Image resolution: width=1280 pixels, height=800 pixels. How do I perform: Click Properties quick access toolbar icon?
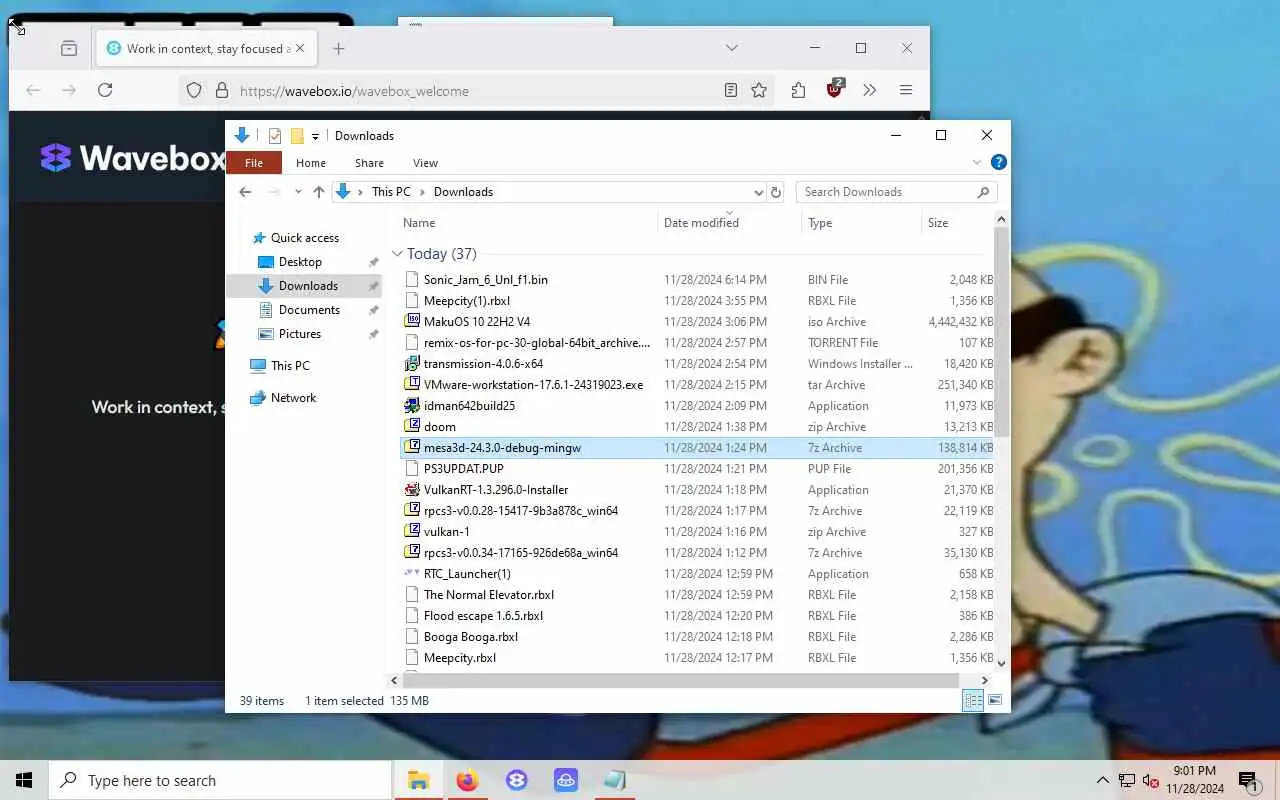click(x=275, y=136)
